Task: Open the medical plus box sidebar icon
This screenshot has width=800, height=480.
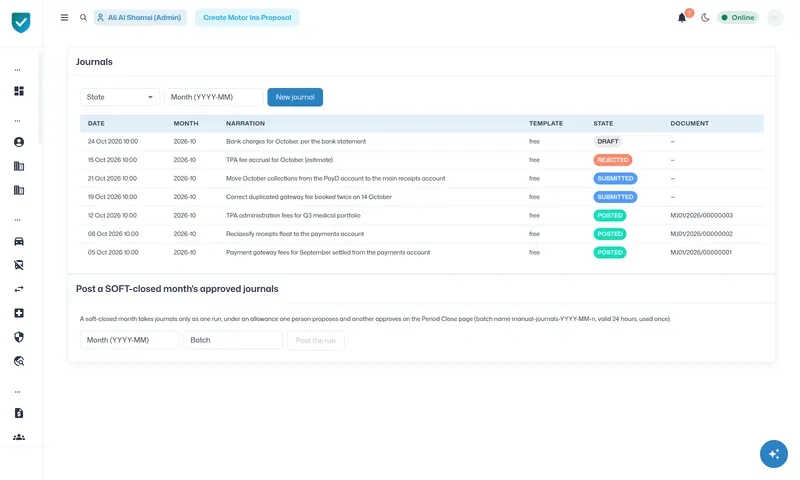Action: coord(19,313)
